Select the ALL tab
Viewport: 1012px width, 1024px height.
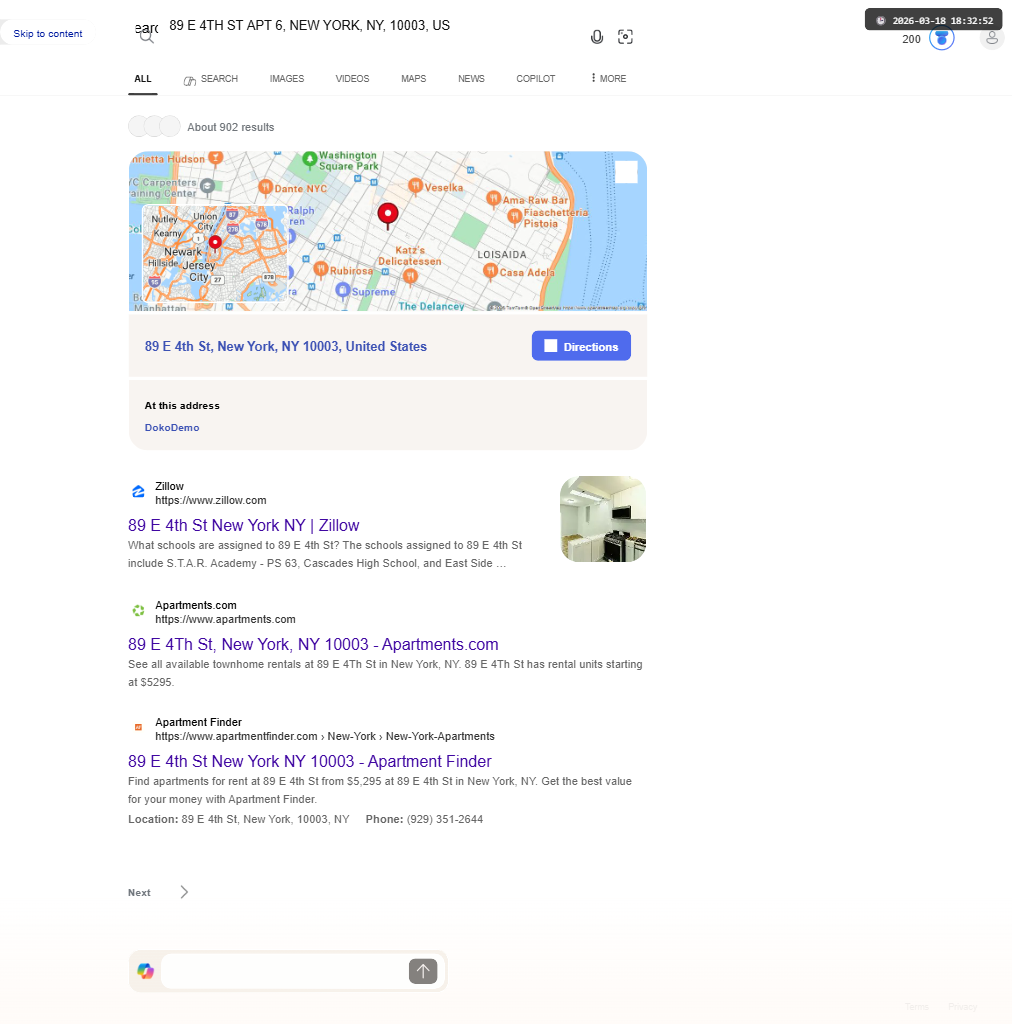[142, 78]
